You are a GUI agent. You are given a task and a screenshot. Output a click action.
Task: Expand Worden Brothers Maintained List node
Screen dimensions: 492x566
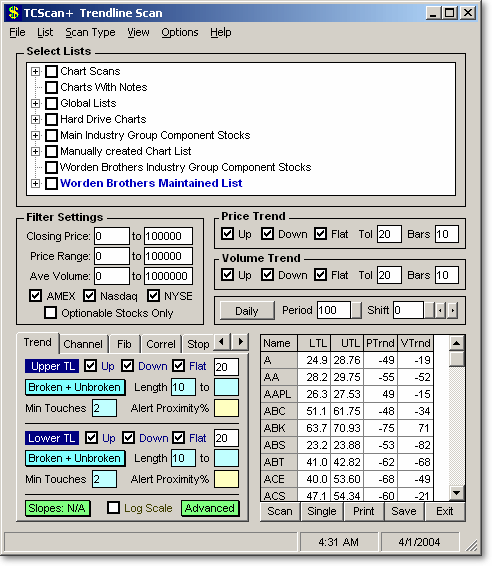[x=35, y=183]
